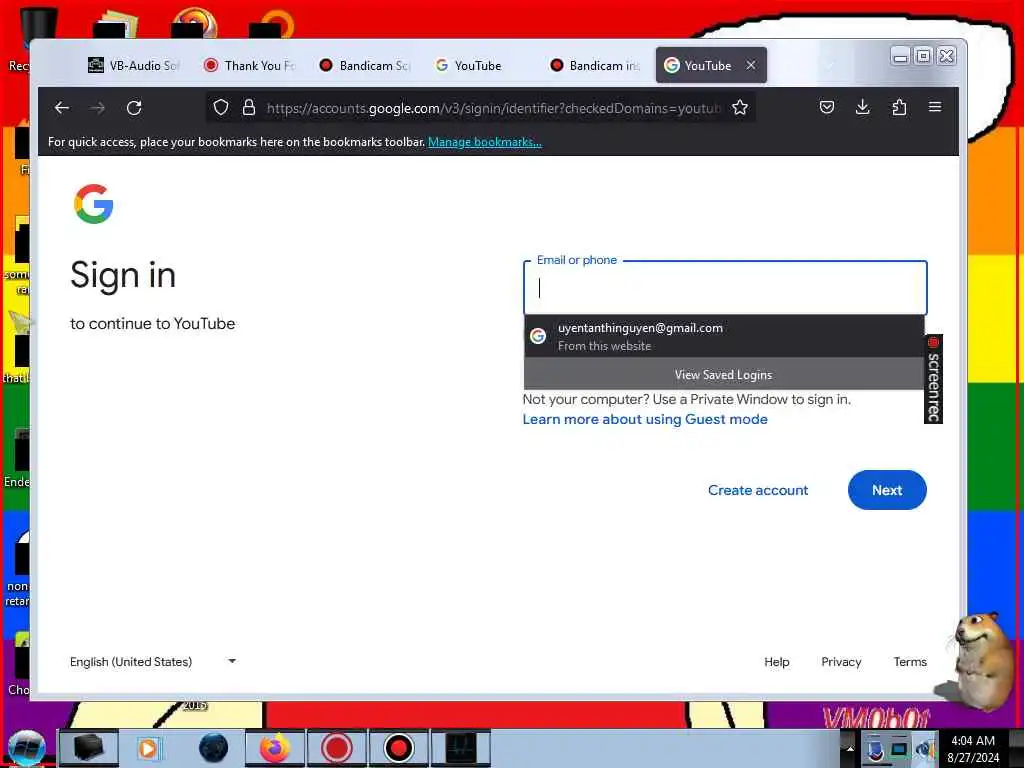Click the padlock site info icon
The height and width of the screenshot is (768, 1024).
click(x=249, y=107)
